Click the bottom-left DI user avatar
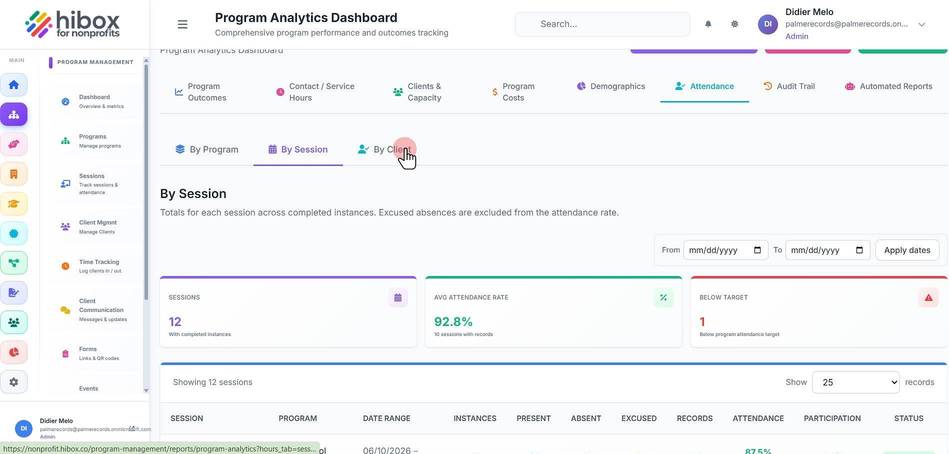The width and height of the screenshot is (949, 454). (24, 428)
